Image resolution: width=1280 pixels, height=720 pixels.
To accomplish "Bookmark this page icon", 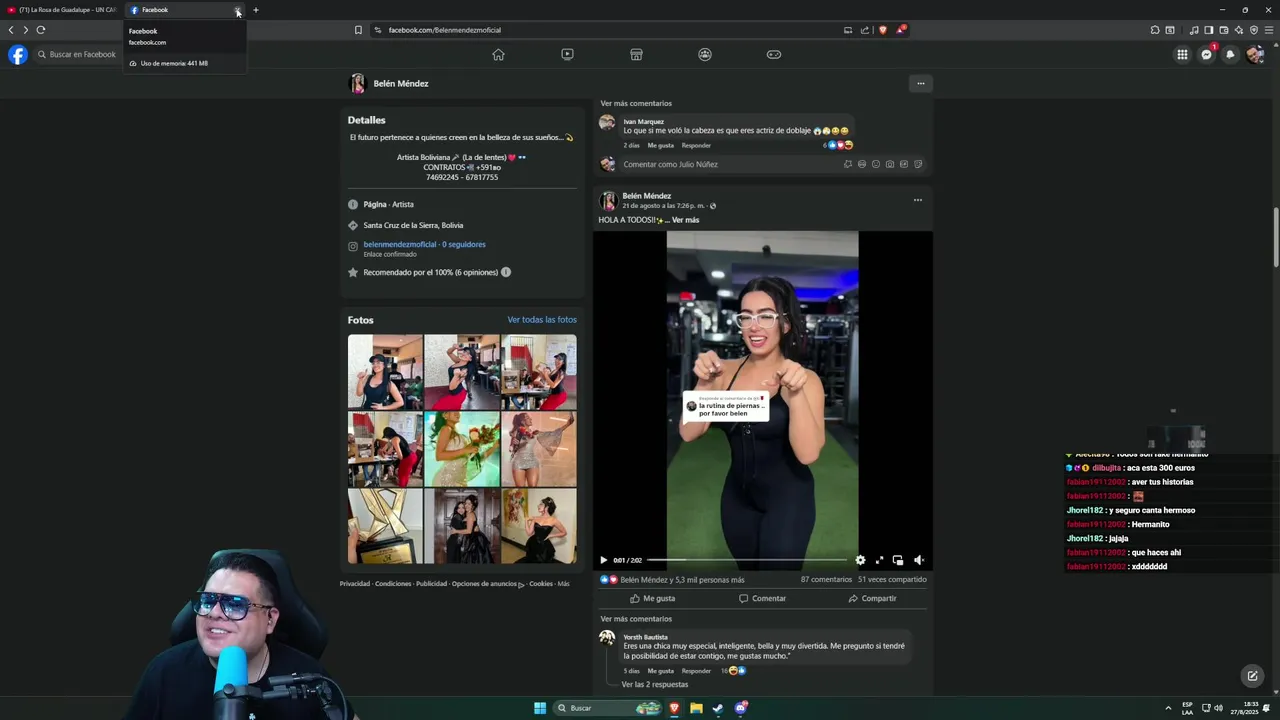I will [x=358, y=30].
